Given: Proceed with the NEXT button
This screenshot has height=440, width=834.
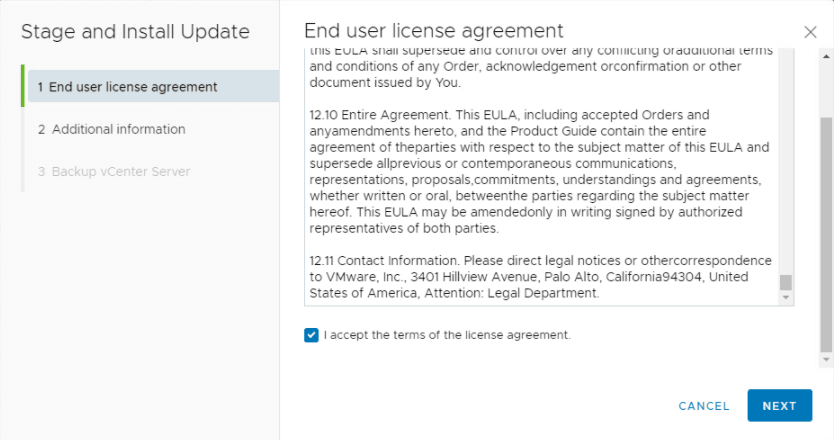Looking at the screenshot, I should tap(779, 406).
